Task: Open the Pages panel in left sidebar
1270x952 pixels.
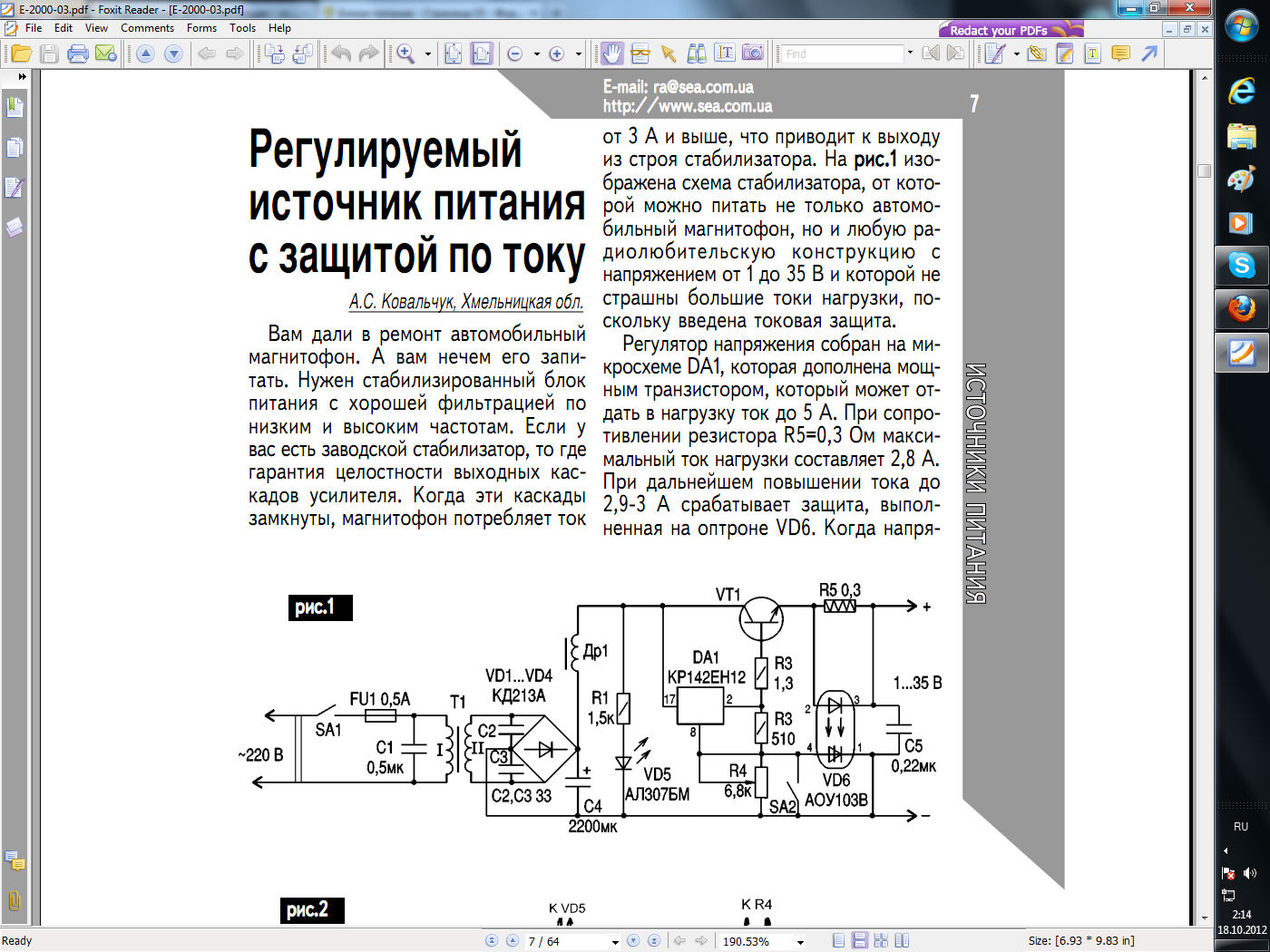Action: 15,147
